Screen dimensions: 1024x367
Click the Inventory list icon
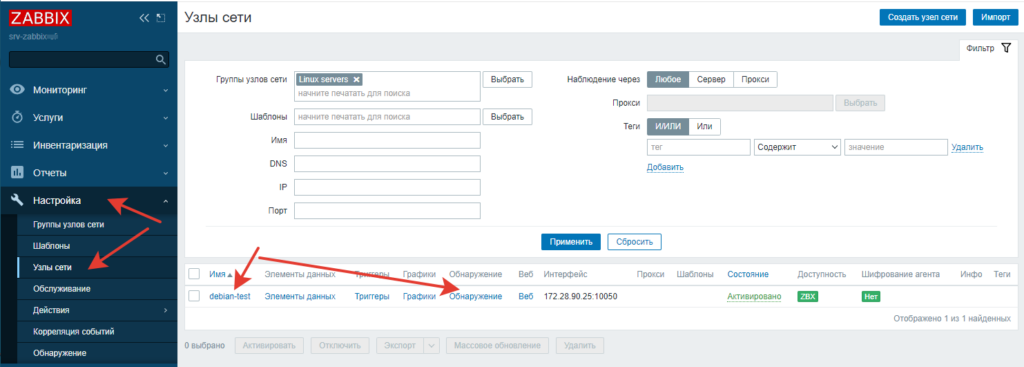(x=18, y=145)
